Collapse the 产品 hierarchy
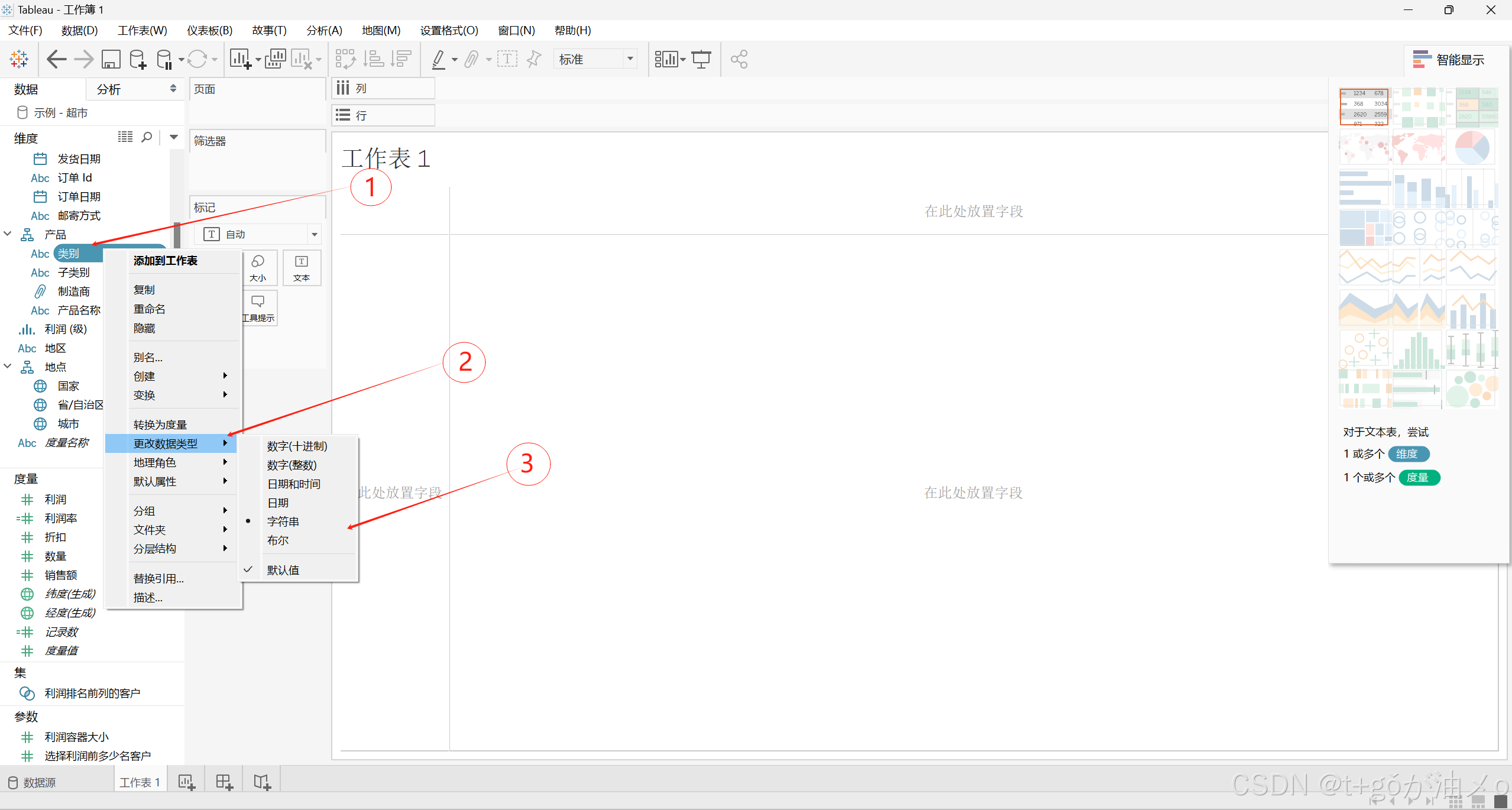Screen dimensions: 1512x810 8,234
